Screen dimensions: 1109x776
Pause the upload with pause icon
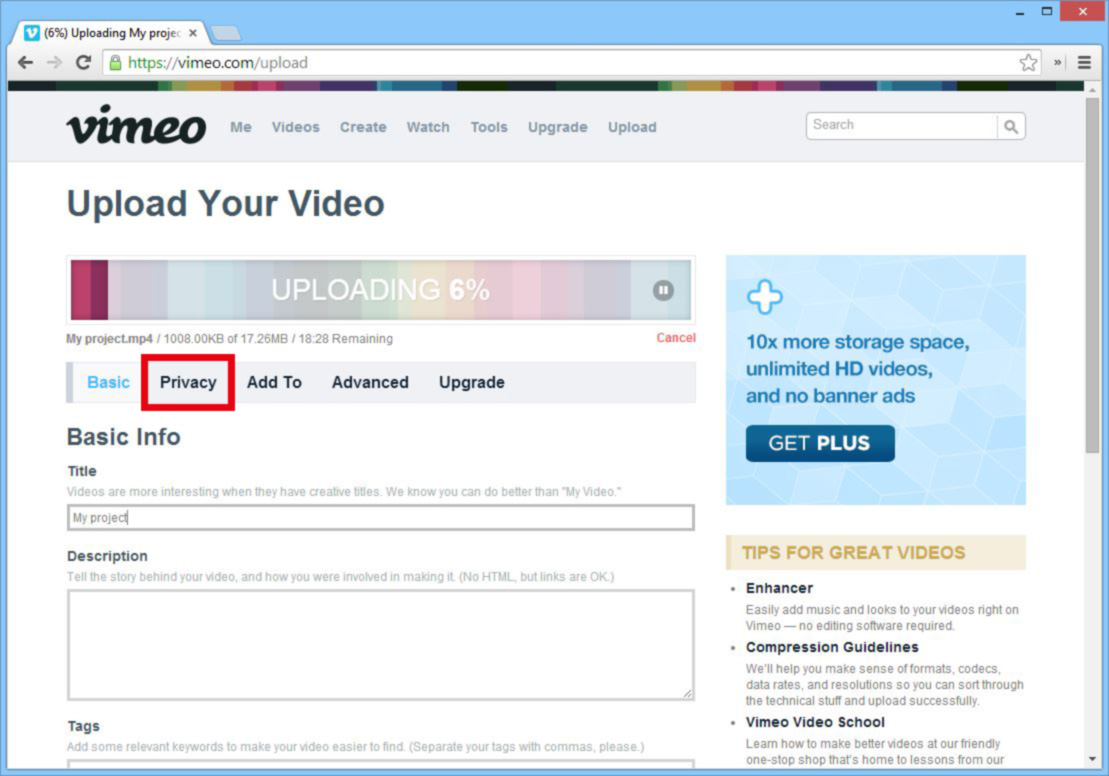tap(663, 290)
